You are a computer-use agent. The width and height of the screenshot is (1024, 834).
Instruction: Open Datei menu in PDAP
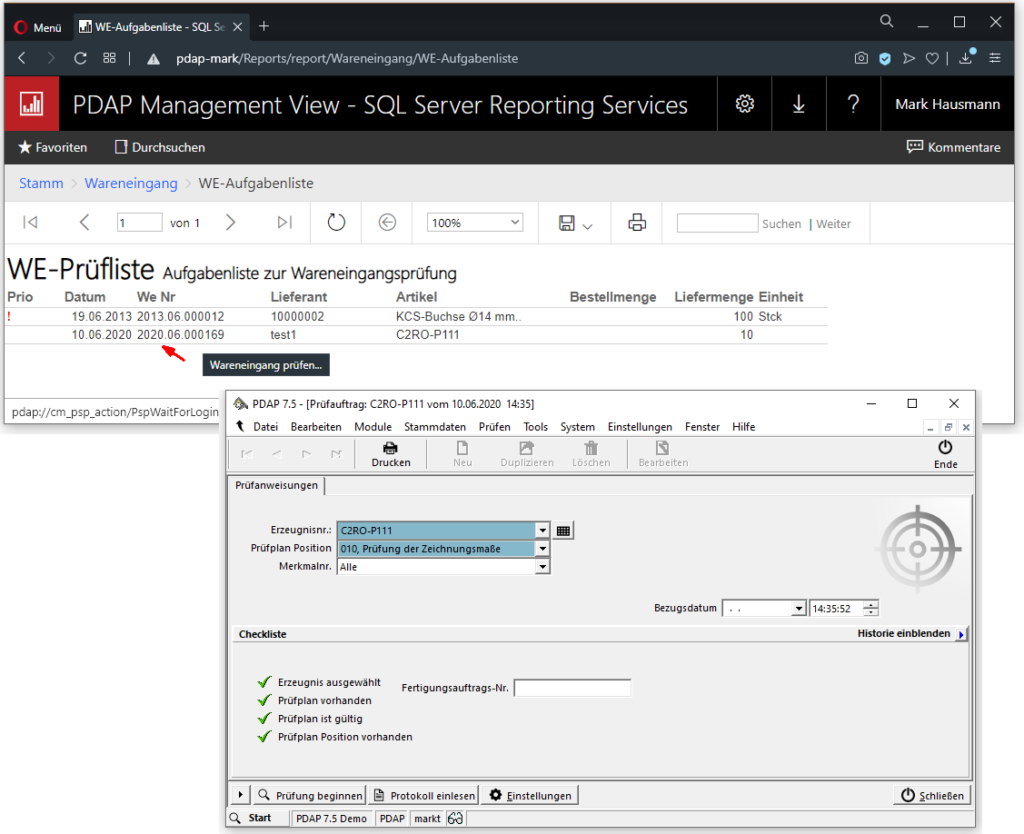(x=265, y=426)
